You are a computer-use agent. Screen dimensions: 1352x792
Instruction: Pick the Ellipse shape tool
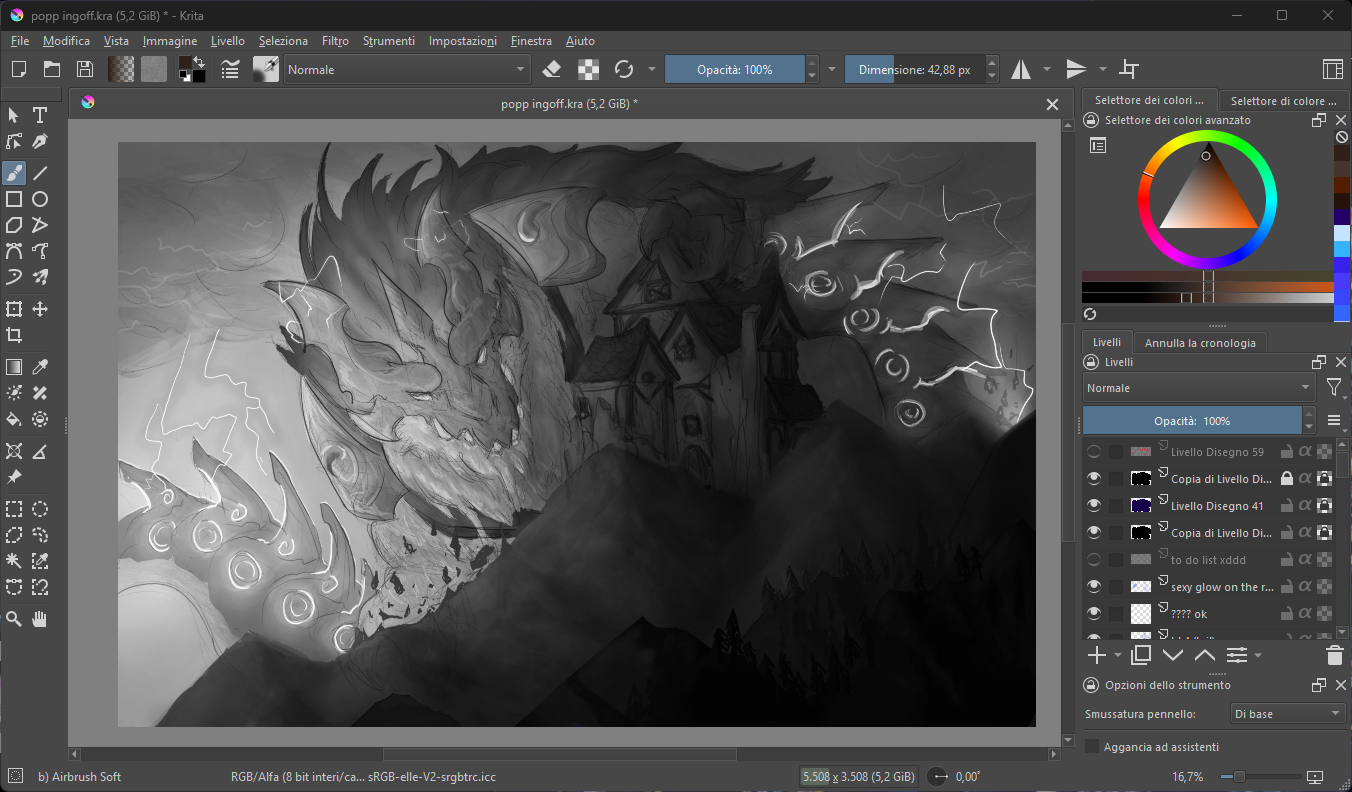click(40, 199)
